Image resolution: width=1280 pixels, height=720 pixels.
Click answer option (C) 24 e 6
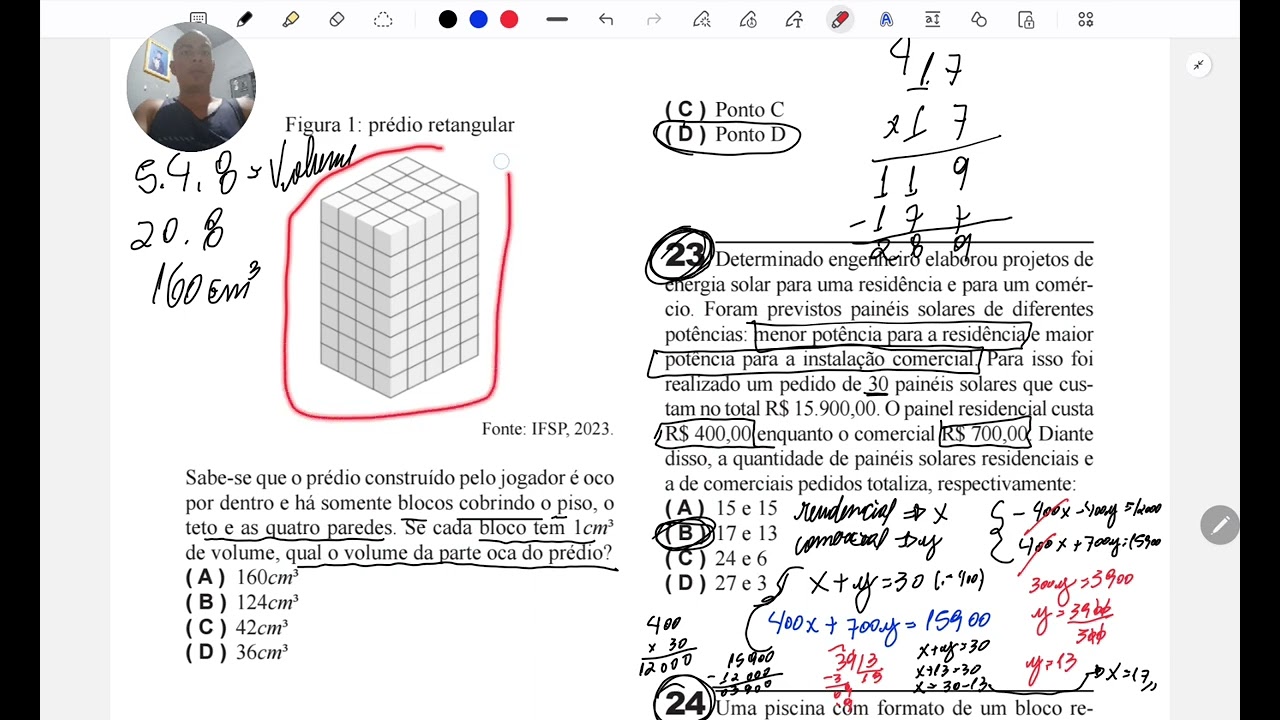pyautogui.click(x=716, y=558)
